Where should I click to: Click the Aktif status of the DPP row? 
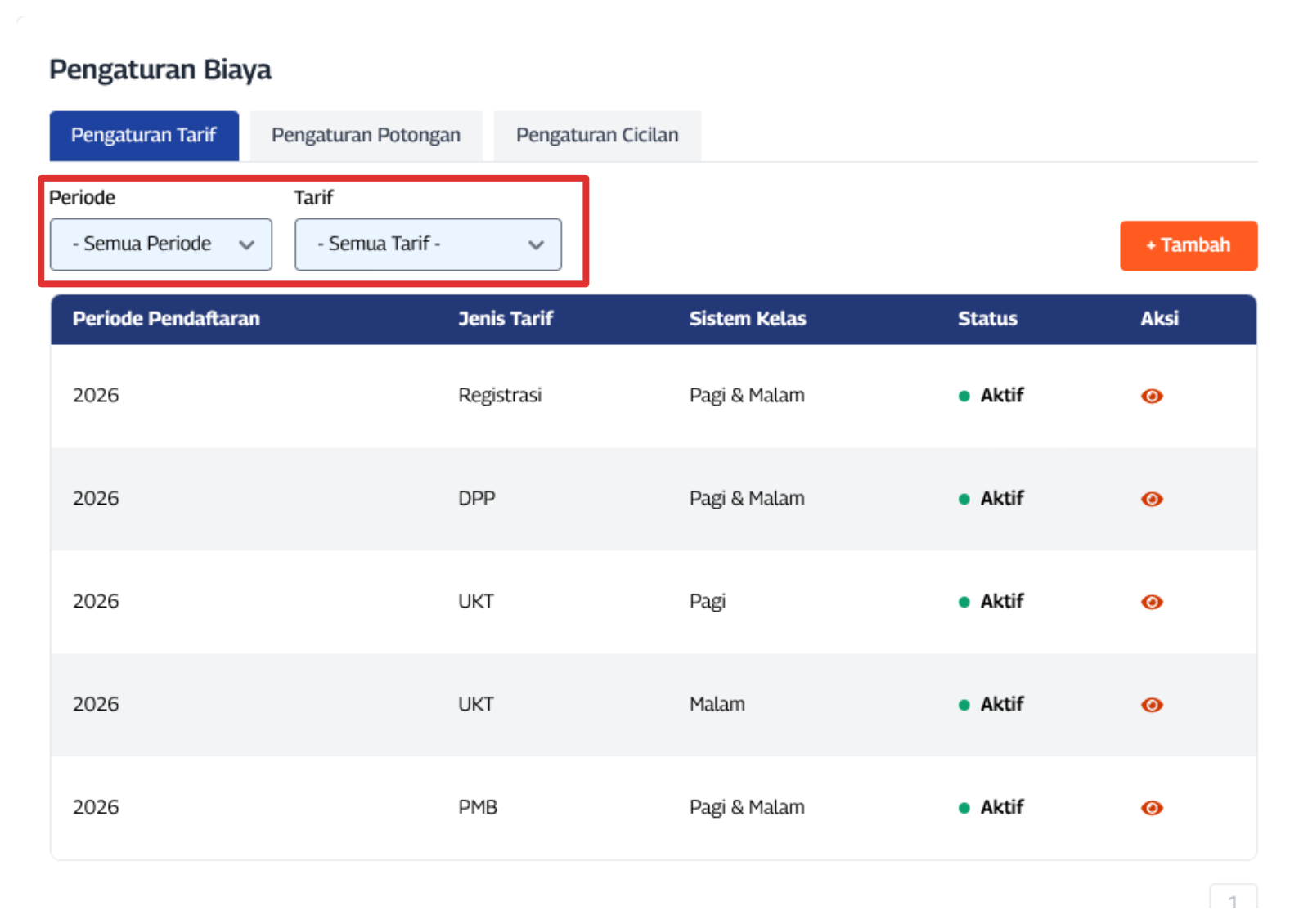pos(1000,499)
